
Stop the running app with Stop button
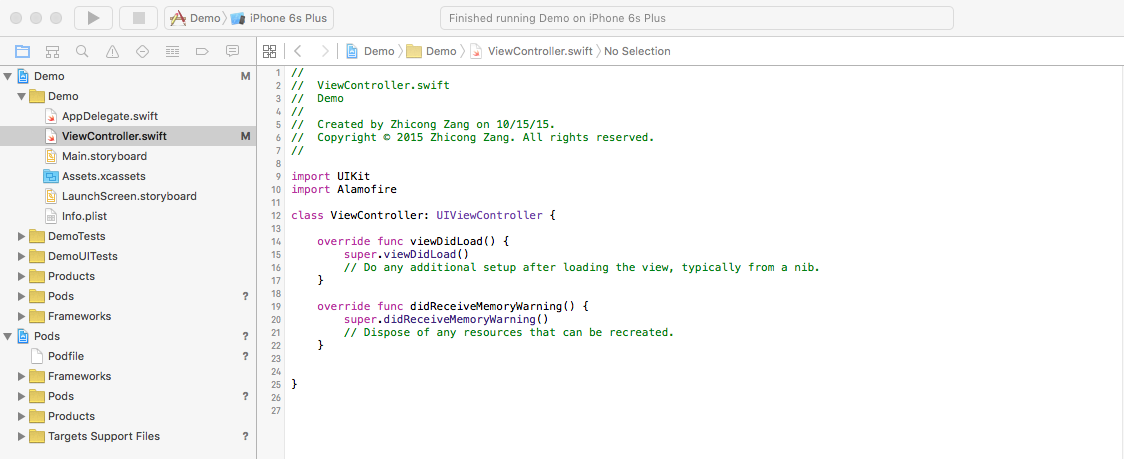pyautogui.click(x=138, y=18)
